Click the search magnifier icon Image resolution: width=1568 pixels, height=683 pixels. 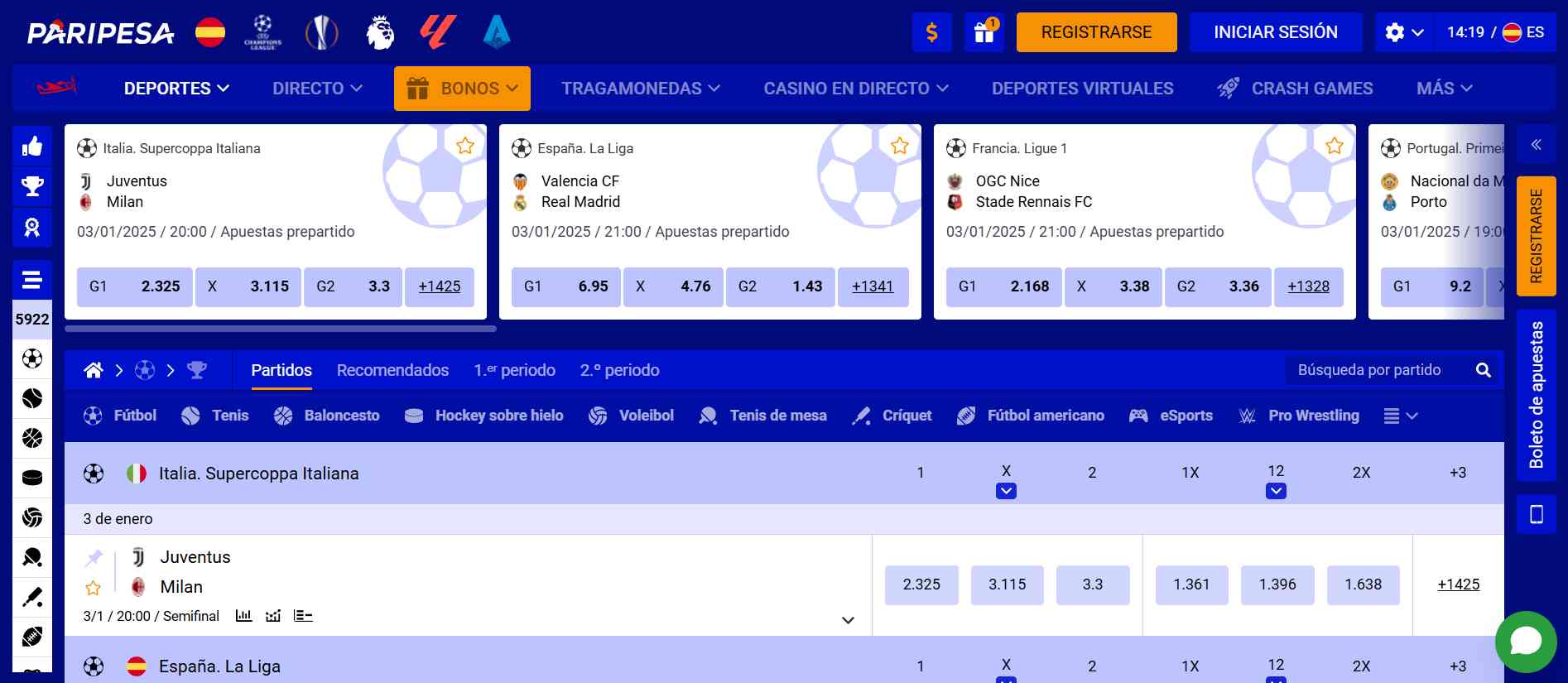coord(1484,370)
